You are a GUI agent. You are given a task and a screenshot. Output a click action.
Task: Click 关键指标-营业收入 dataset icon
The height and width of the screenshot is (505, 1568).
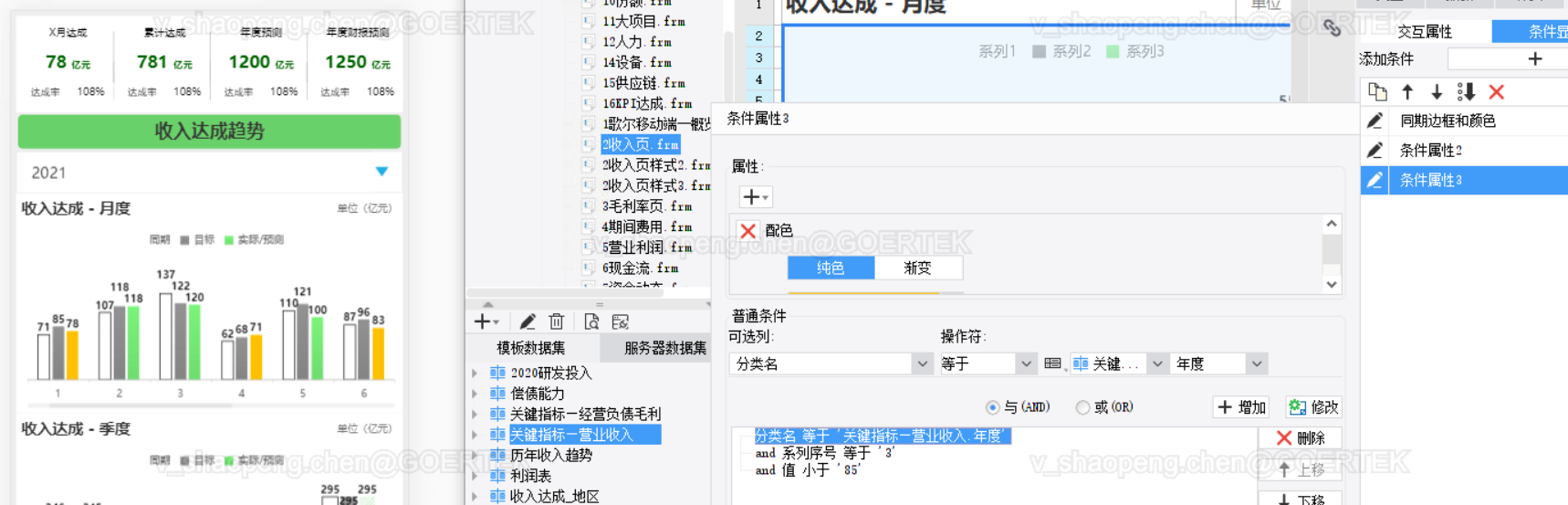point(497,435)
